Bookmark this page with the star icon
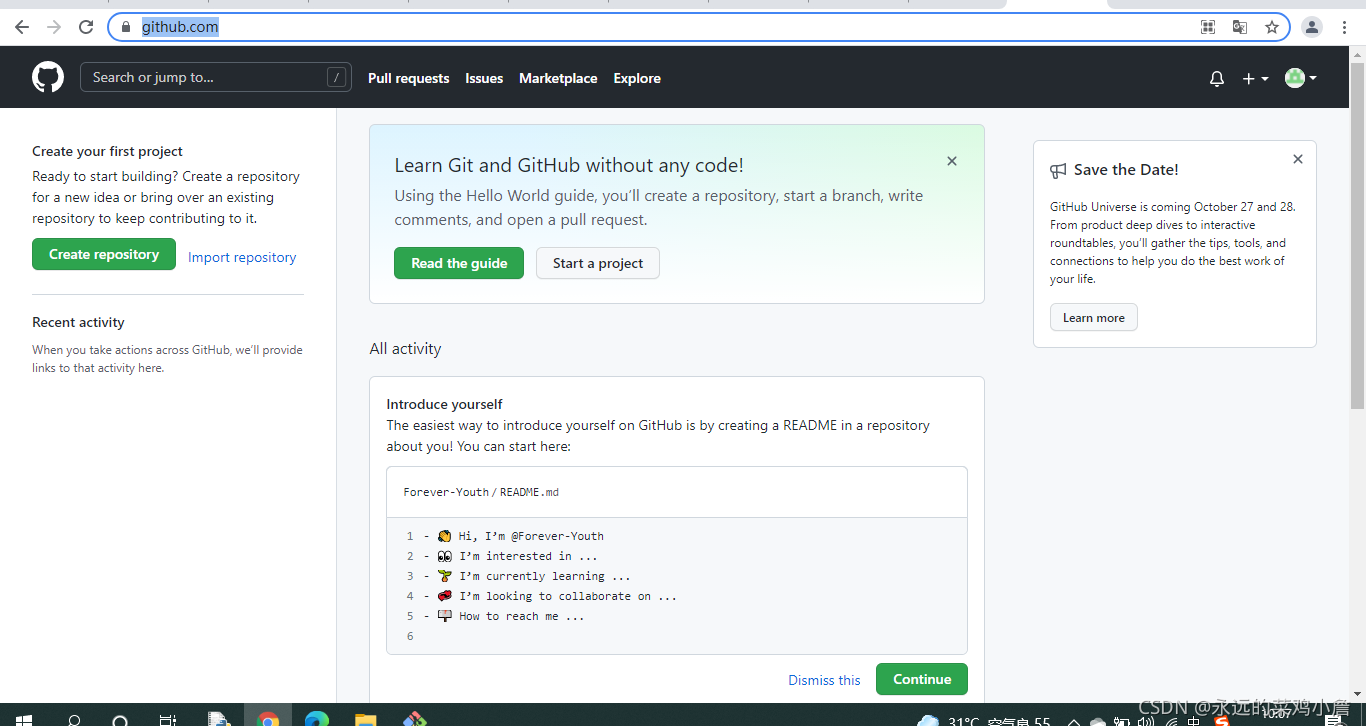 1272,27
